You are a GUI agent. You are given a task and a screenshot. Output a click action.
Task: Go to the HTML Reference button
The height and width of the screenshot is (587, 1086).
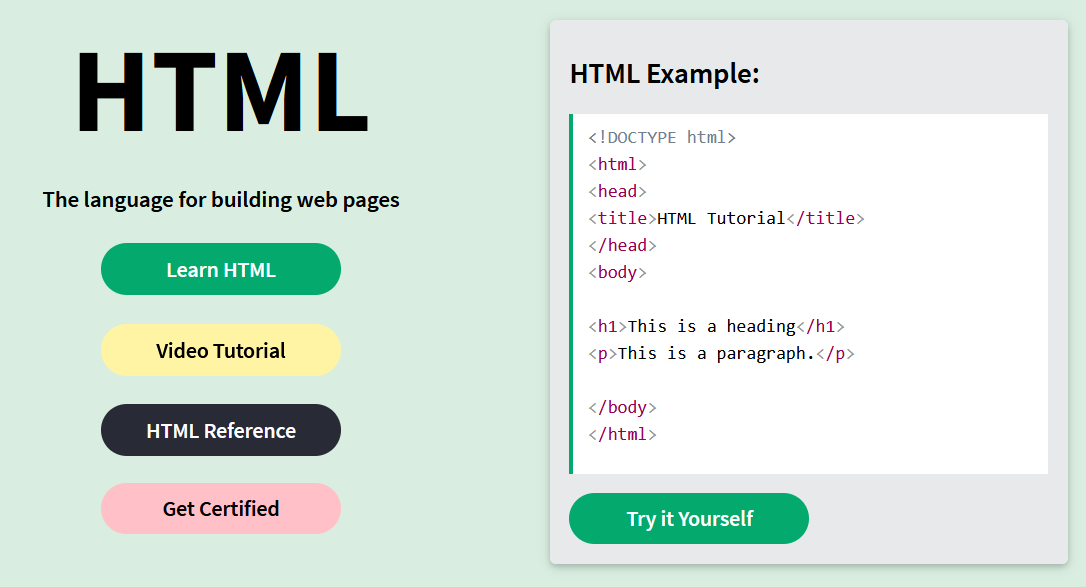click(x=221, y=431)
